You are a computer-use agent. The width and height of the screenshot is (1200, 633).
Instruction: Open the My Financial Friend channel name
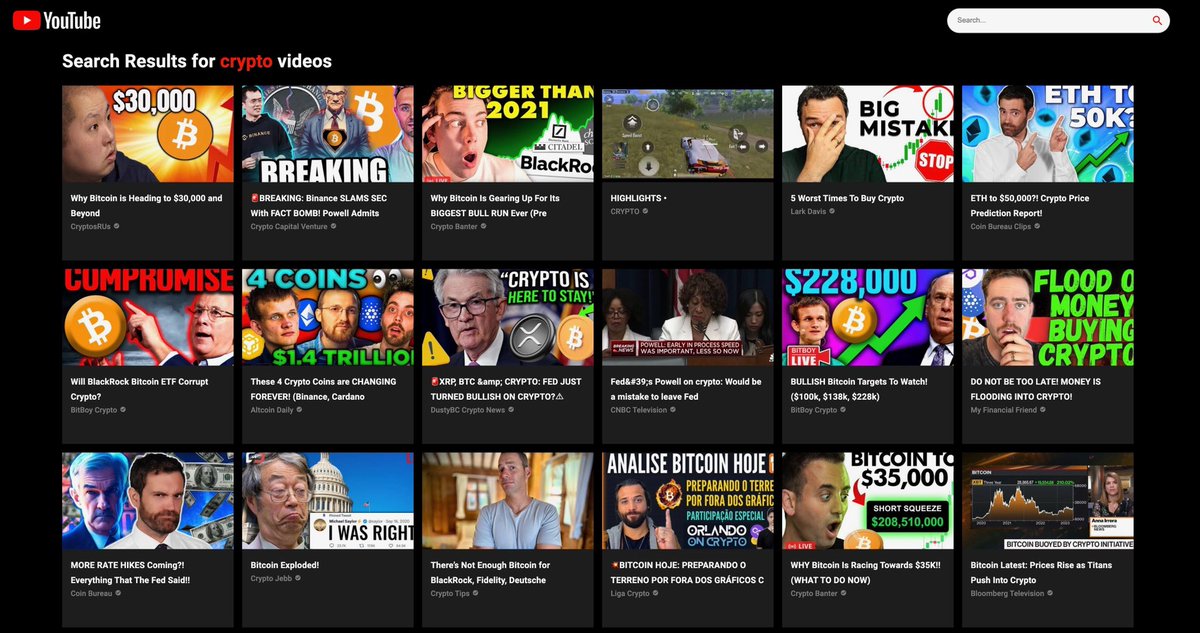(x=1003, y=410)
